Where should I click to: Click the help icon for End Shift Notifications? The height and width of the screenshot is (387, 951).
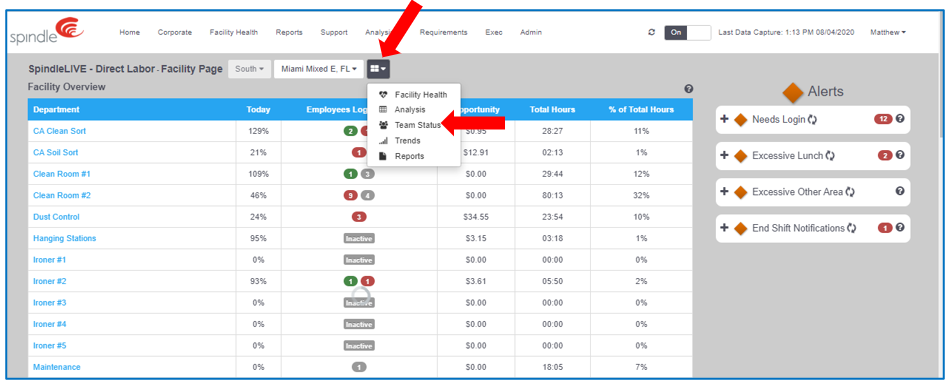click(900, 227)
